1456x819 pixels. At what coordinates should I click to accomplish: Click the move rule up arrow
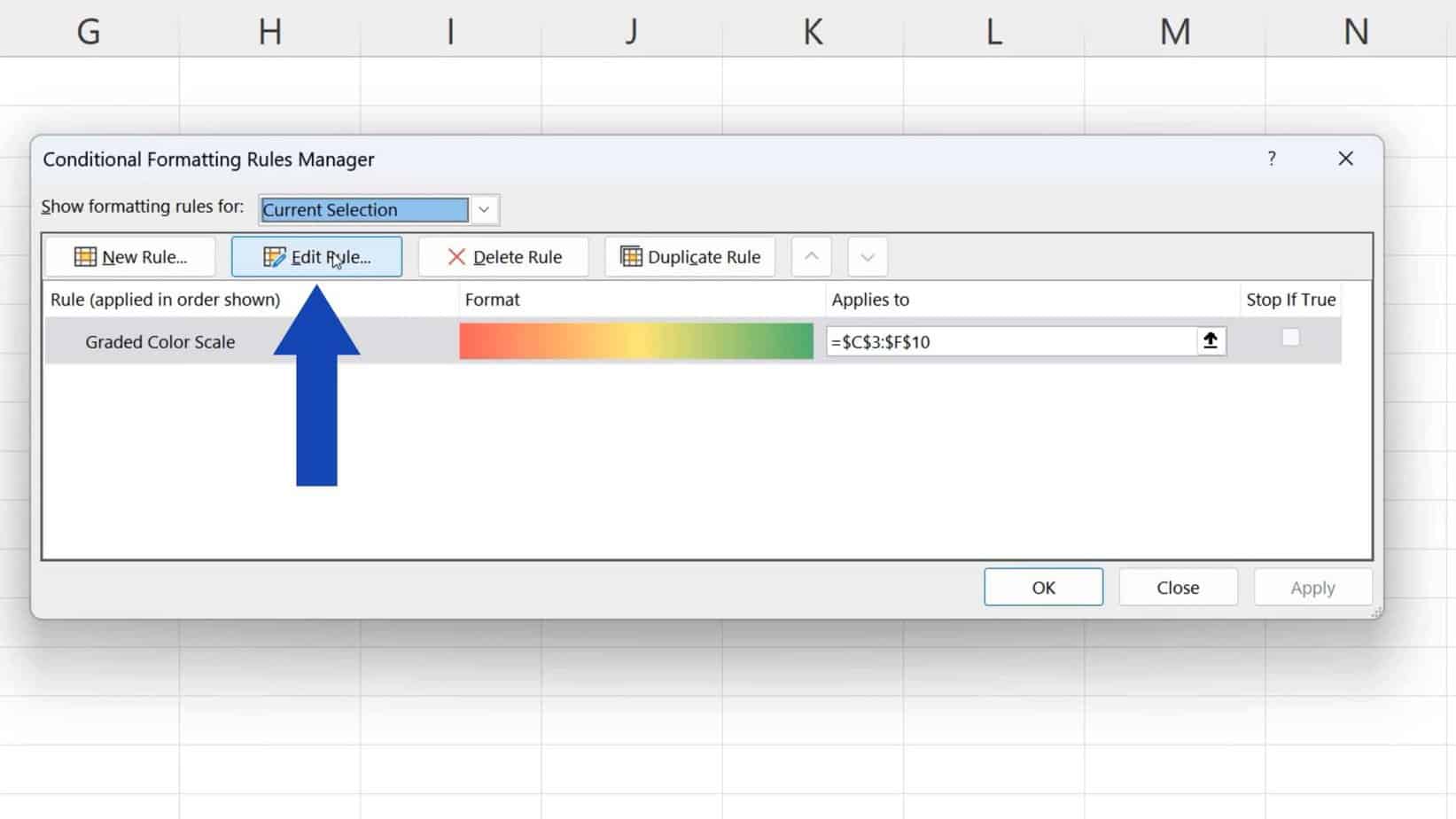[811, 256]
